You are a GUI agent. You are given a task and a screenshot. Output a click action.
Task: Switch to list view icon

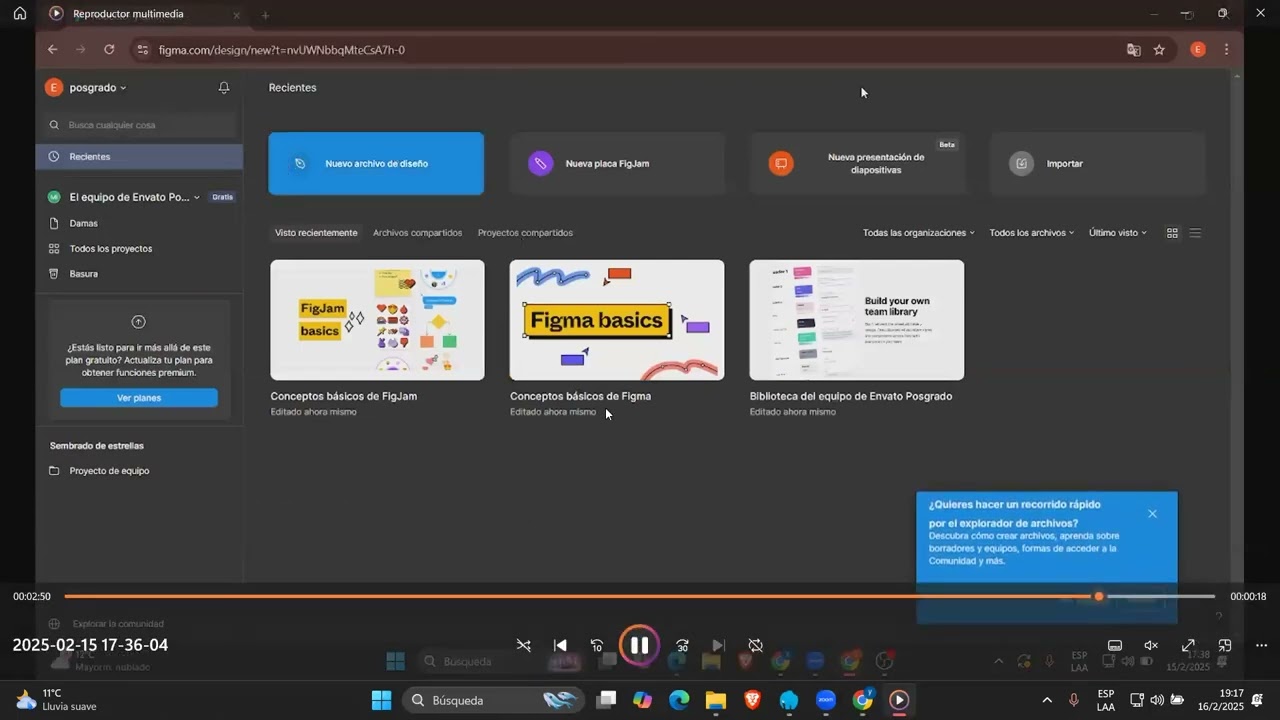1195,232
